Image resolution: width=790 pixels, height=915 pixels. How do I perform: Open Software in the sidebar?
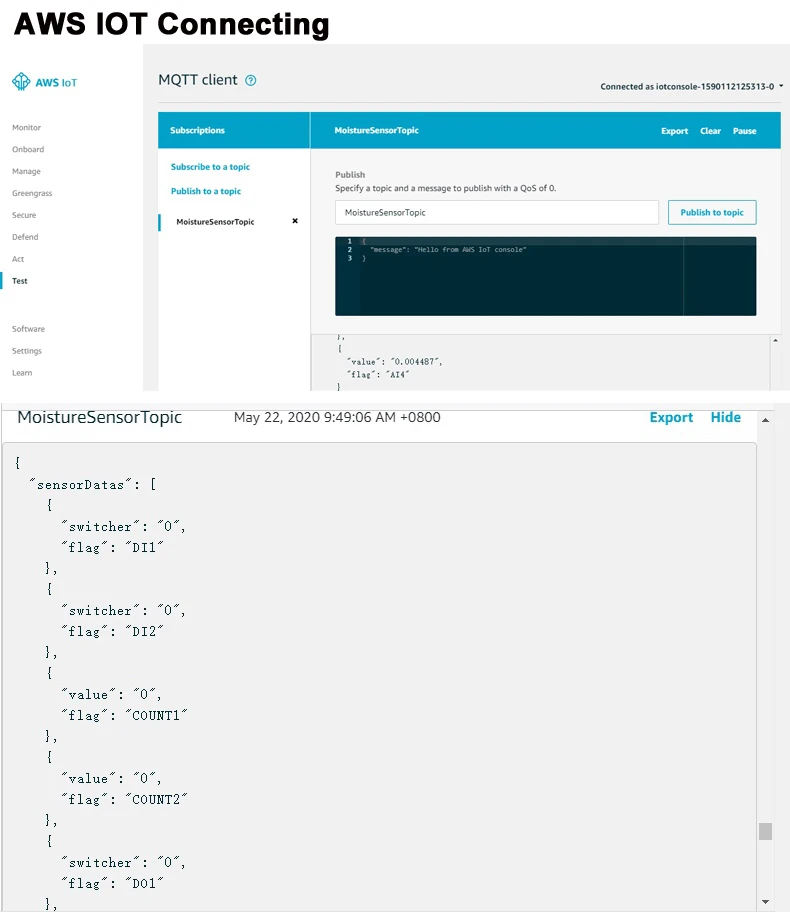(28, 329)
